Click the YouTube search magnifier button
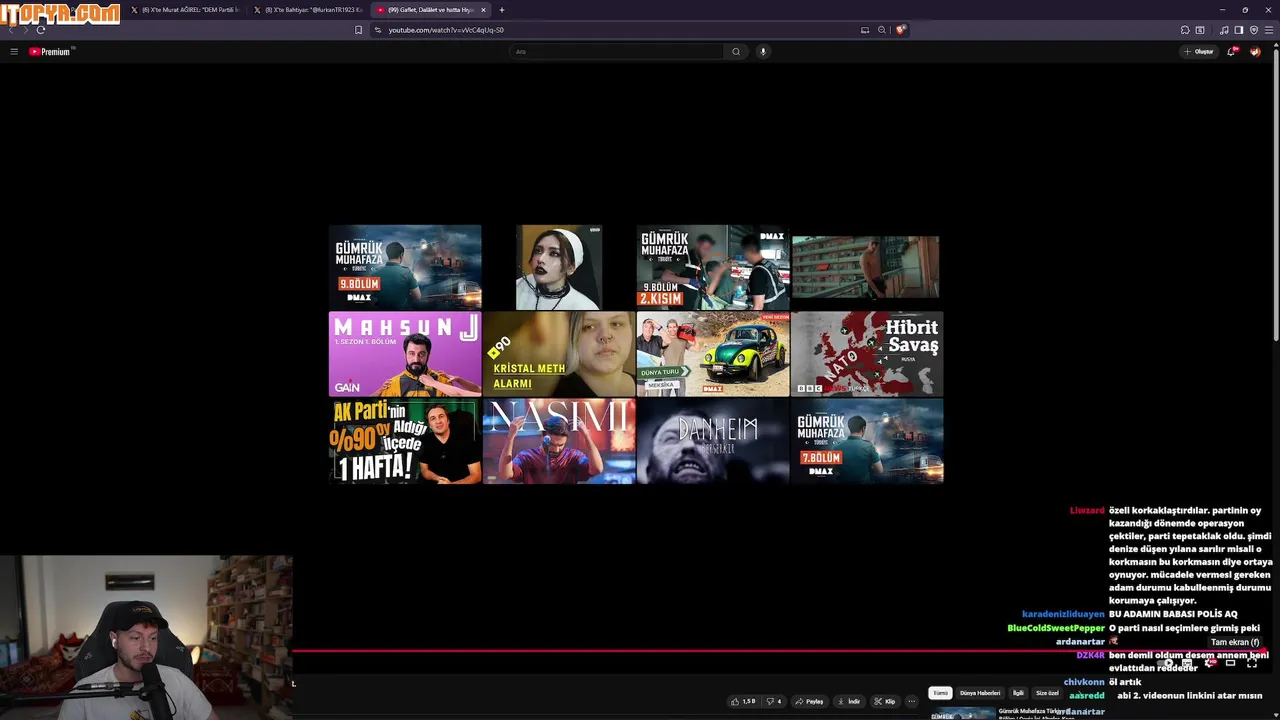 click(736, 52)
